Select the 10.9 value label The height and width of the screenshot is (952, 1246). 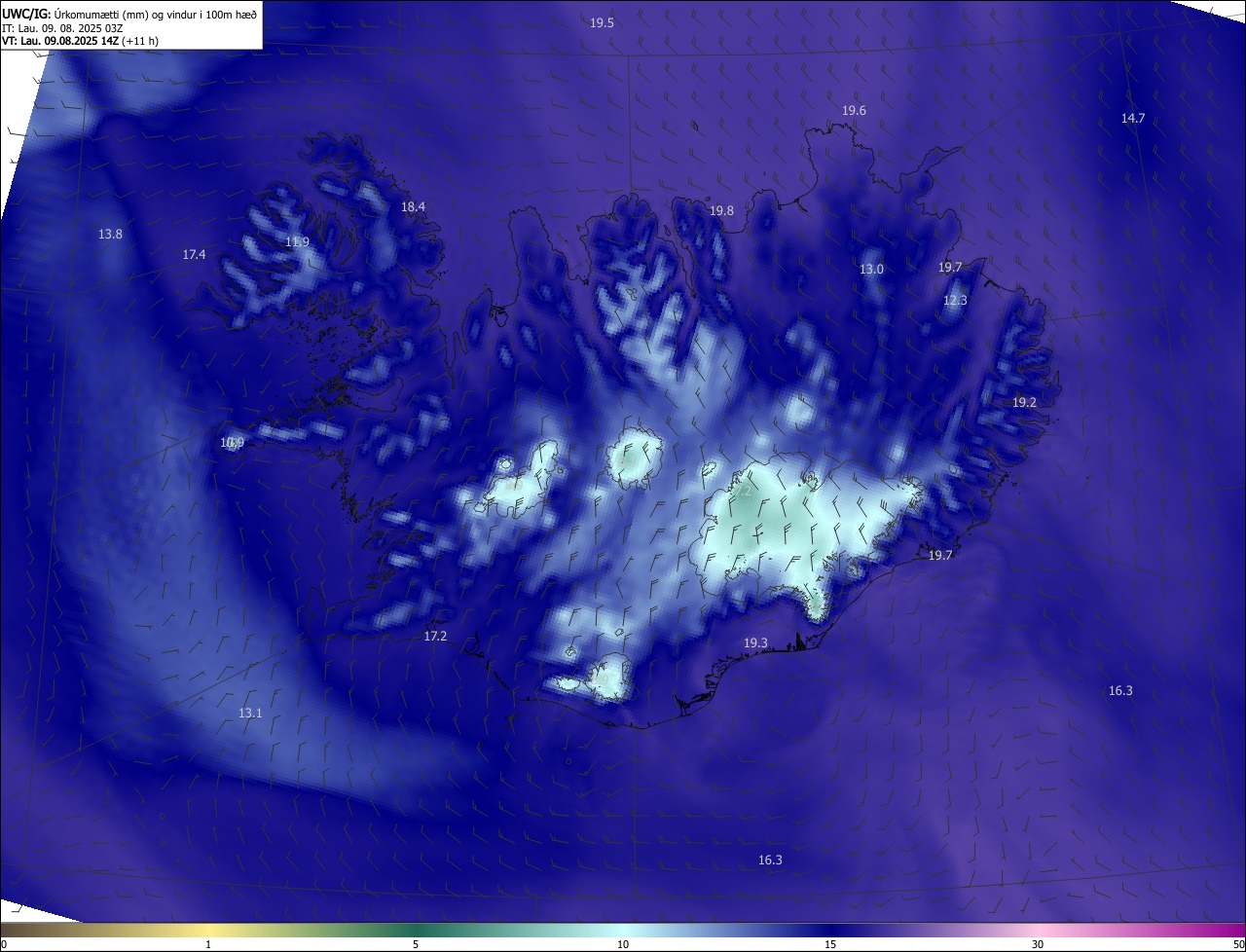[232, 442]
